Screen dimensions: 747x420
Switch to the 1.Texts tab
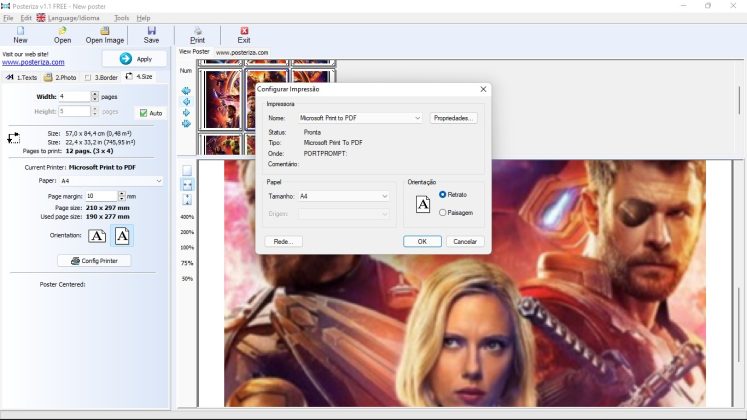coord(21,77)
